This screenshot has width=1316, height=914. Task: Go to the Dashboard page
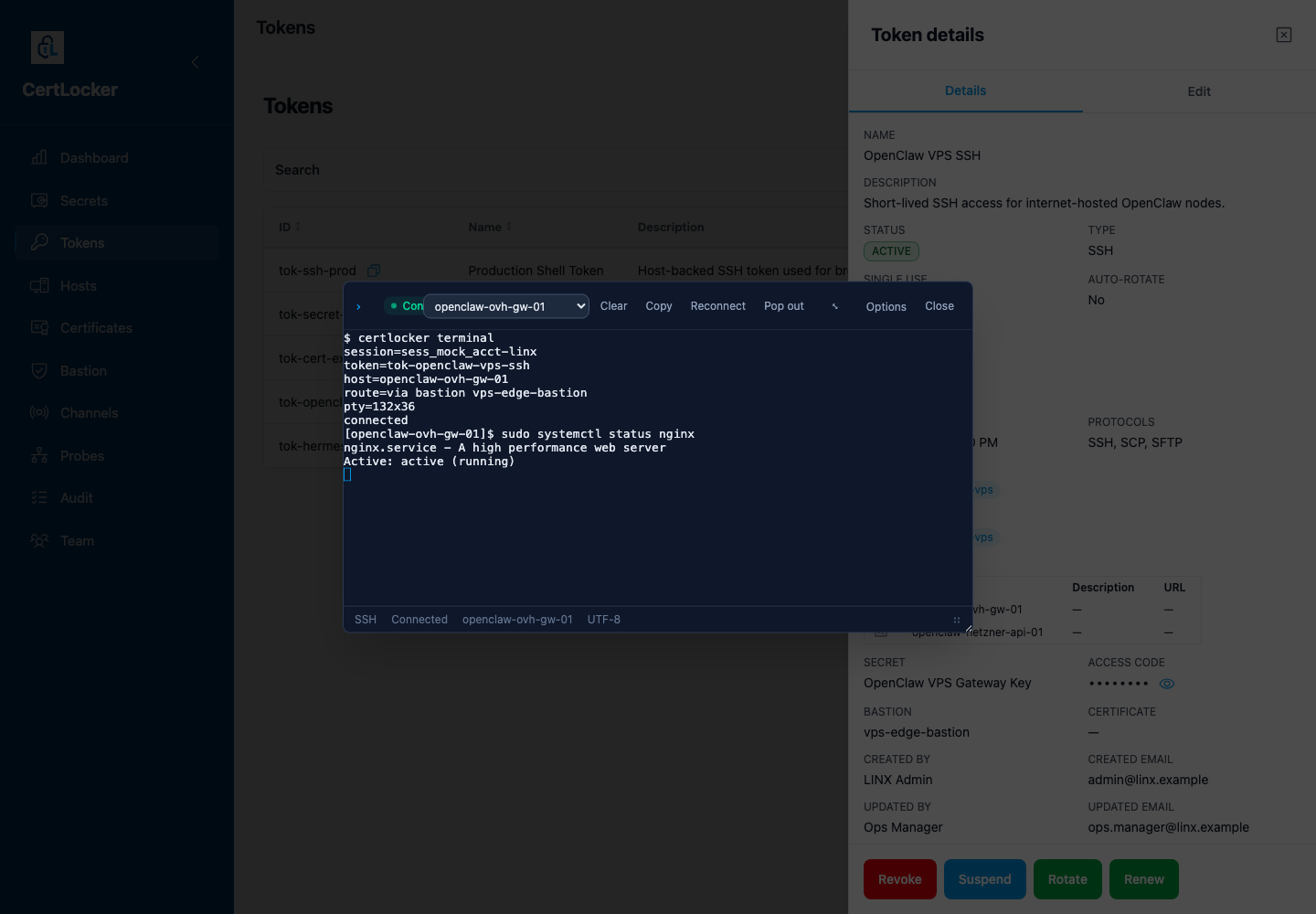pyautogui.click(x=94, y=158)
